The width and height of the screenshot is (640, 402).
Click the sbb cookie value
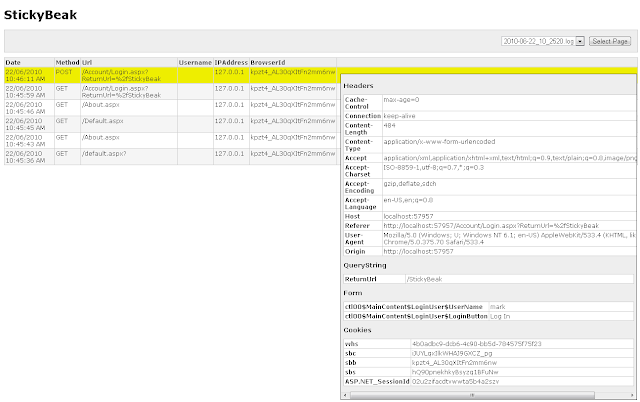click(x=454, y=362)
